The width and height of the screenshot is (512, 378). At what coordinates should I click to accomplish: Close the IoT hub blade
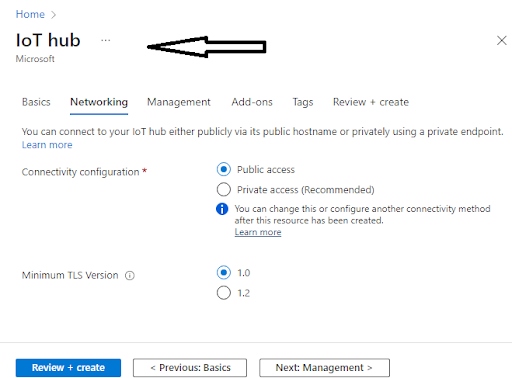(x=501, y=40)
